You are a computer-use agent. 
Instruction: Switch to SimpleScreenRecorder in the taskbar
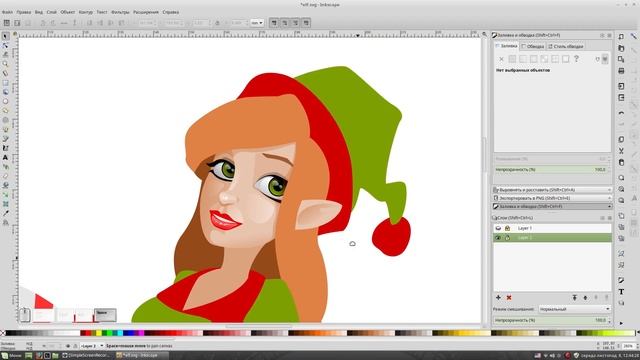(x=86, y=356)
